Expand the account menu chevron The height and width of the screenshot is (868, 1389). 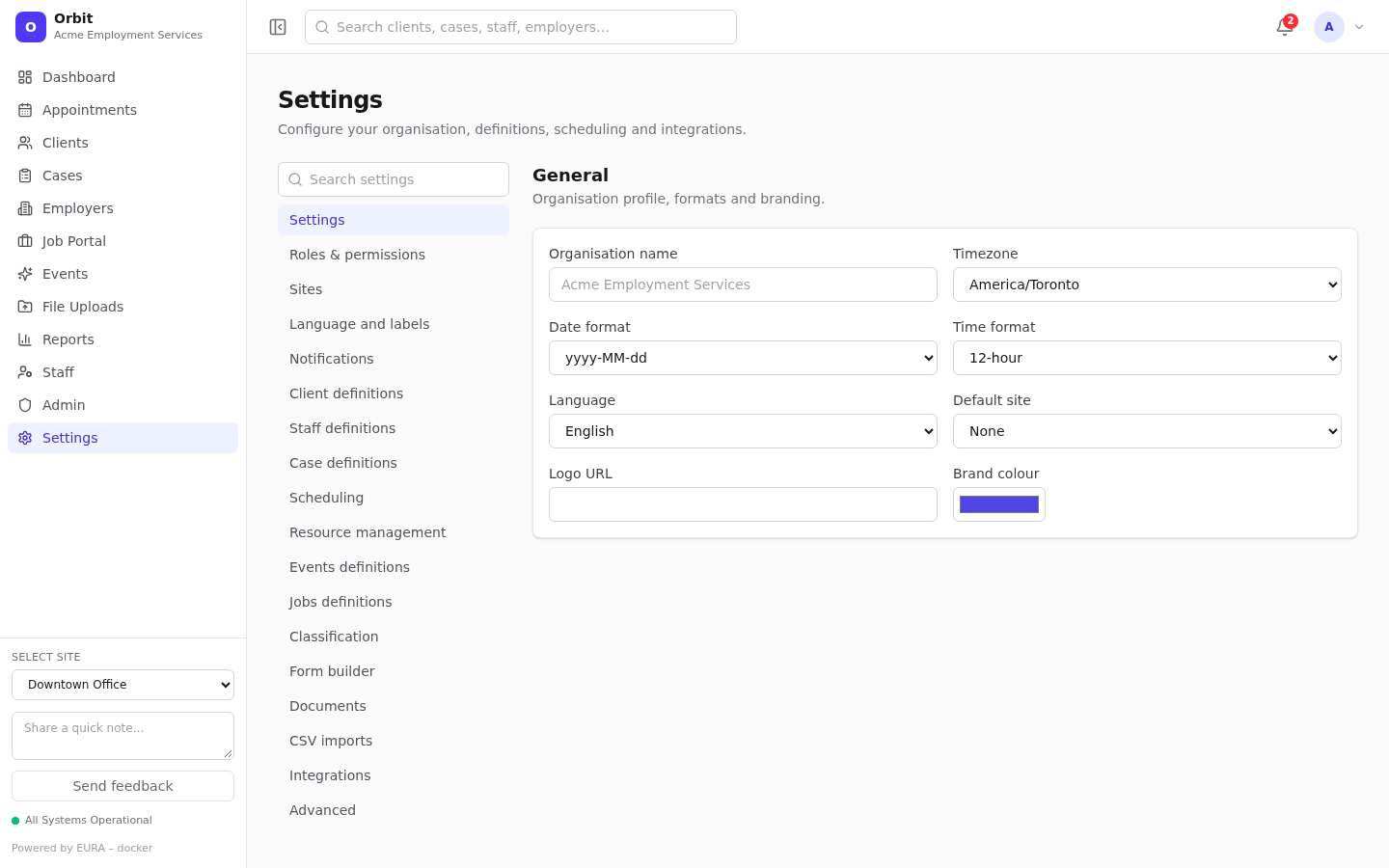(1359, 27)
